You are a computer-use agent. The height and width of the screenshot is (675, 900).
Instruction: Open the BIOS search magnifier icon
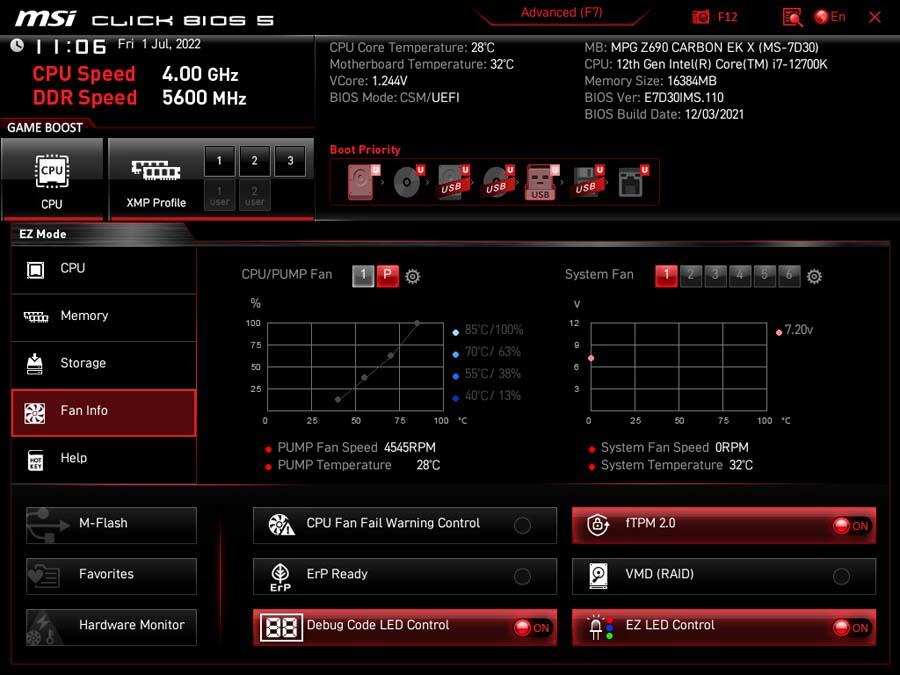point(792,17)
